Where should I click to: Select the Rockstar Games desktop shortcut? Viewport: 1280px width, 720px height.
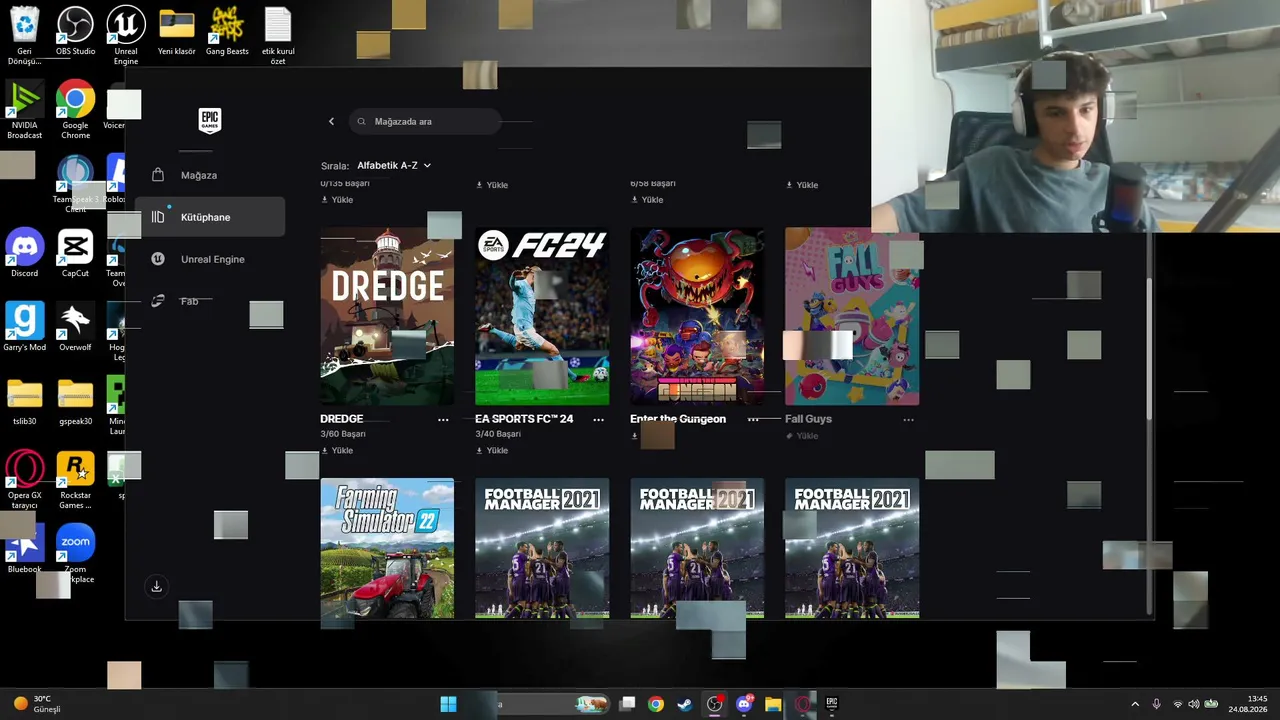point(75,480)
